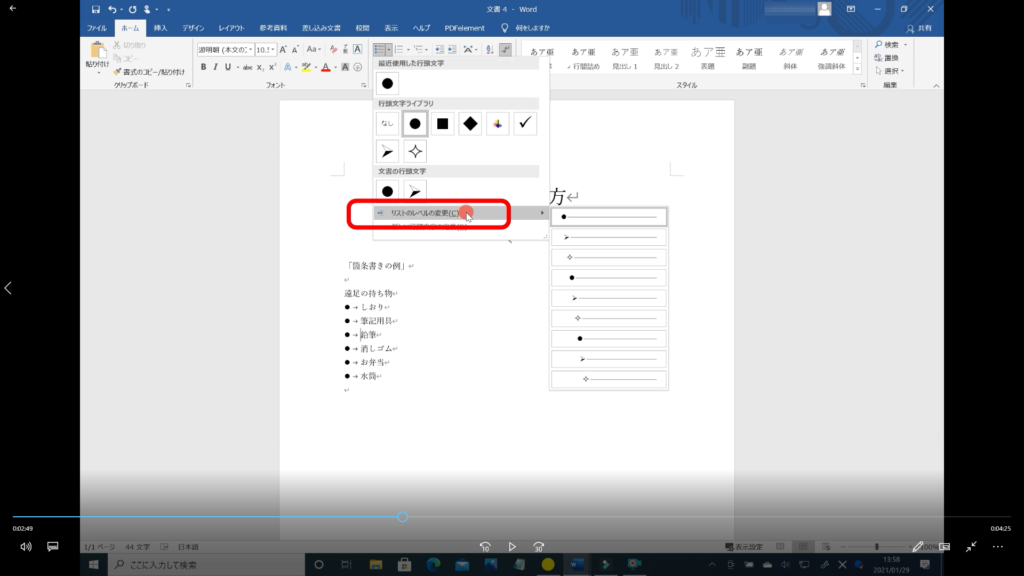The width and height of the screenshot is (1024, 576).
Task: Open the font size dropdown
Action: click(277, 49)
